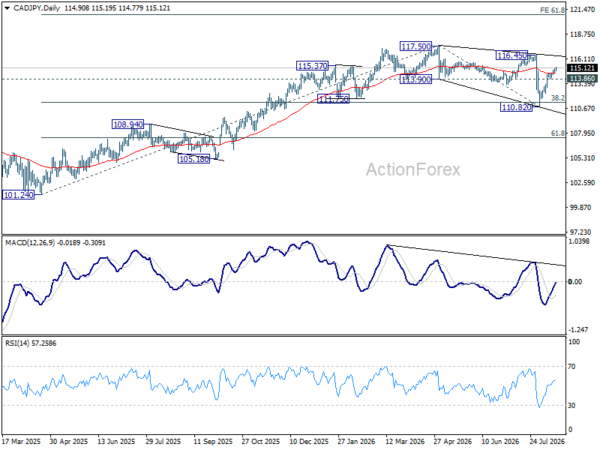Select the 111.750 price label

tap(333, 99)
